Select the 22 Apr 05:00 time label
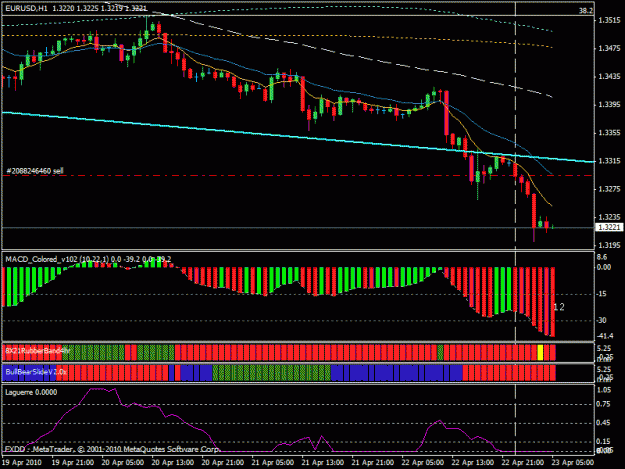The height and width of the screenshot is (469, 625). (x=423, y=463)
